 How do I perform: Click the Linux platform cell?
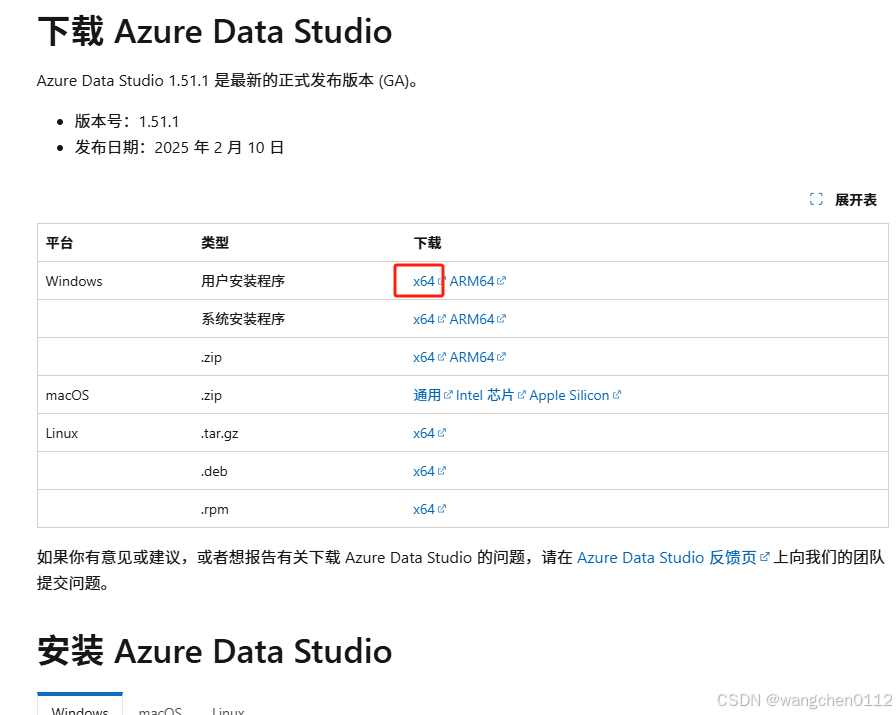[62, 433]
